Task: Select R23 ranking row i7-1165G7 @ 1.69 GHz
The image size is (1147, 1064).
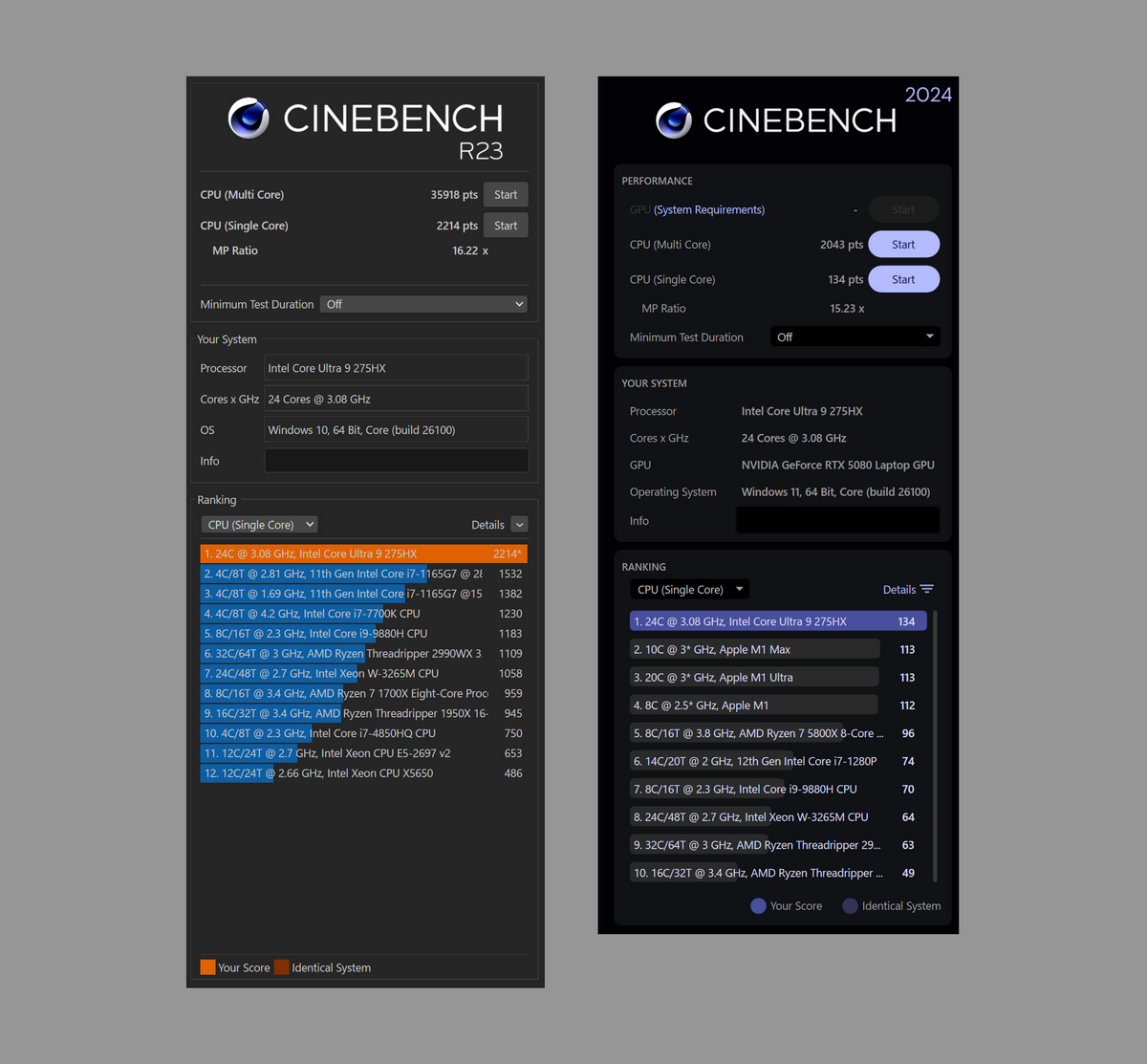Action: click(x=363, y=594)
